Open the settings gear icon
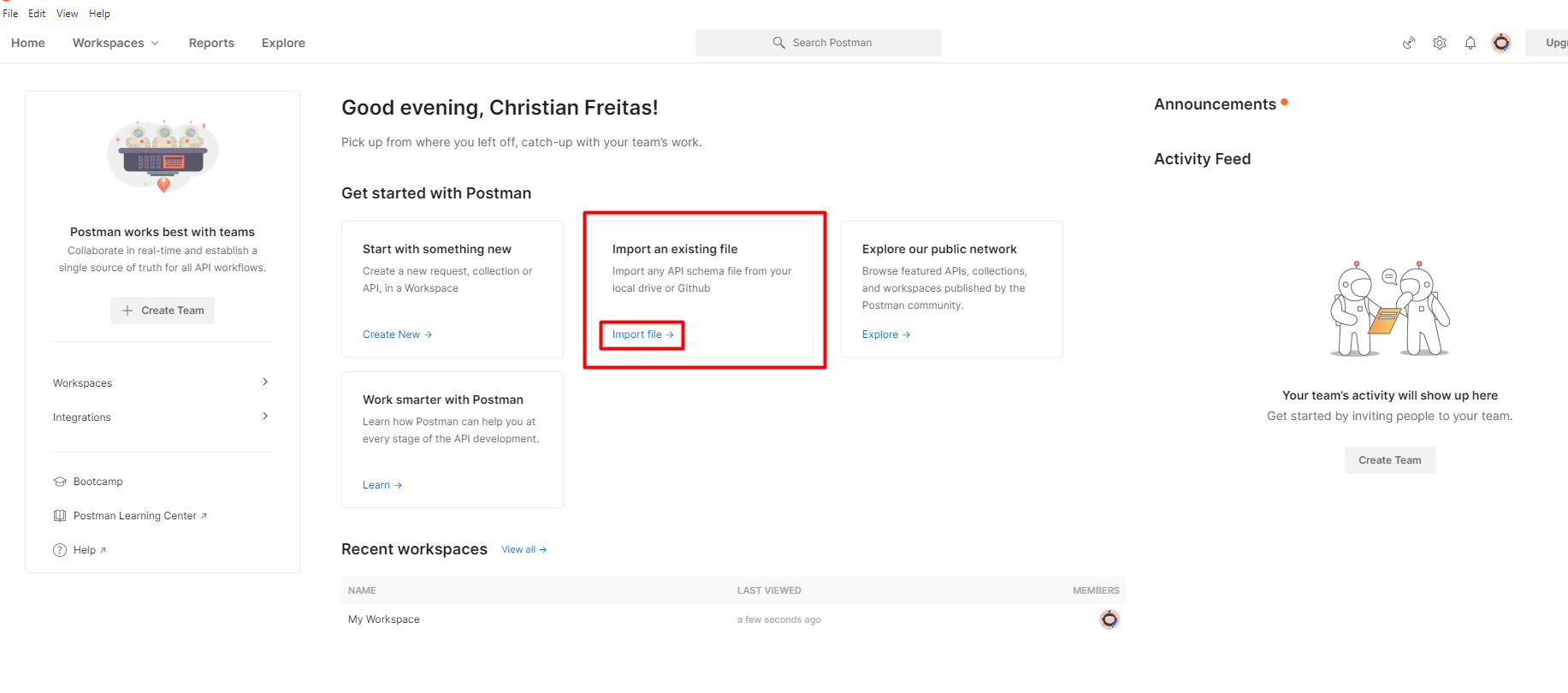 1440,42
